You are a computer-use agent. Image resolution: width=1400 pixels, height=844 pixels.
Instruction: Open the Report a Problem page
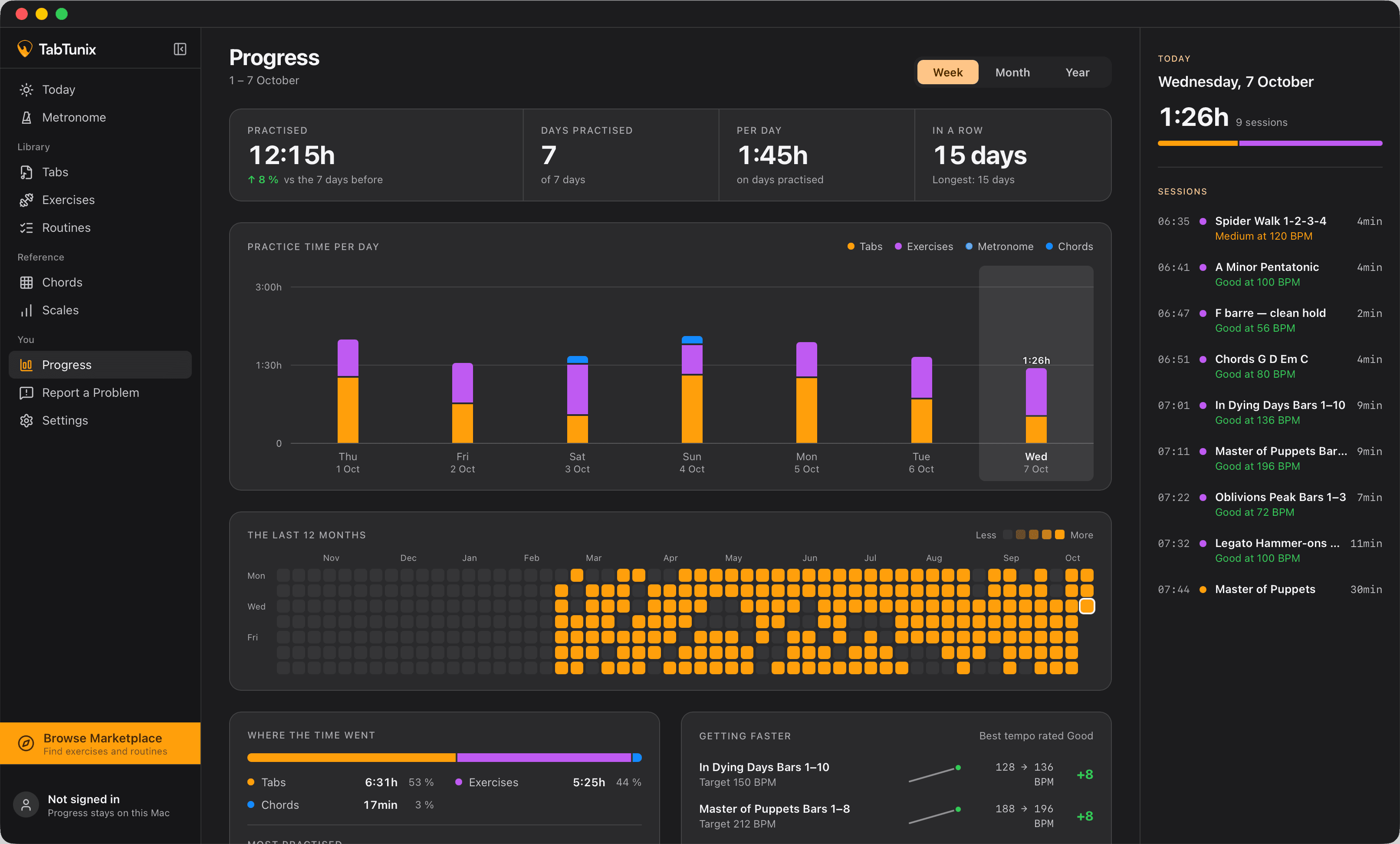tap(100, 393)
